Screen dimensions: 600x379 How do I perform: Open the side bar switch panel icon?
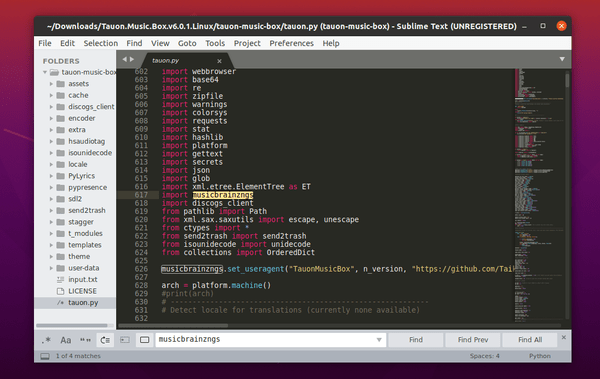tap(45, 356)
